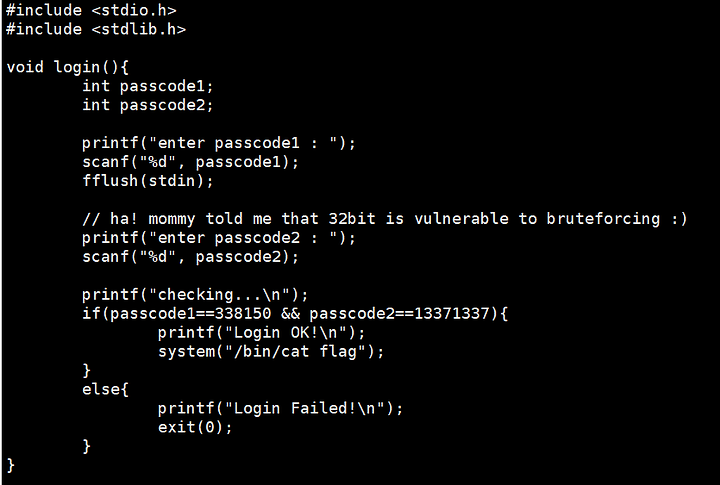Click the "Login OK!" printf line
The height and width of the screenshot is (485, 720).
[261, 333]
